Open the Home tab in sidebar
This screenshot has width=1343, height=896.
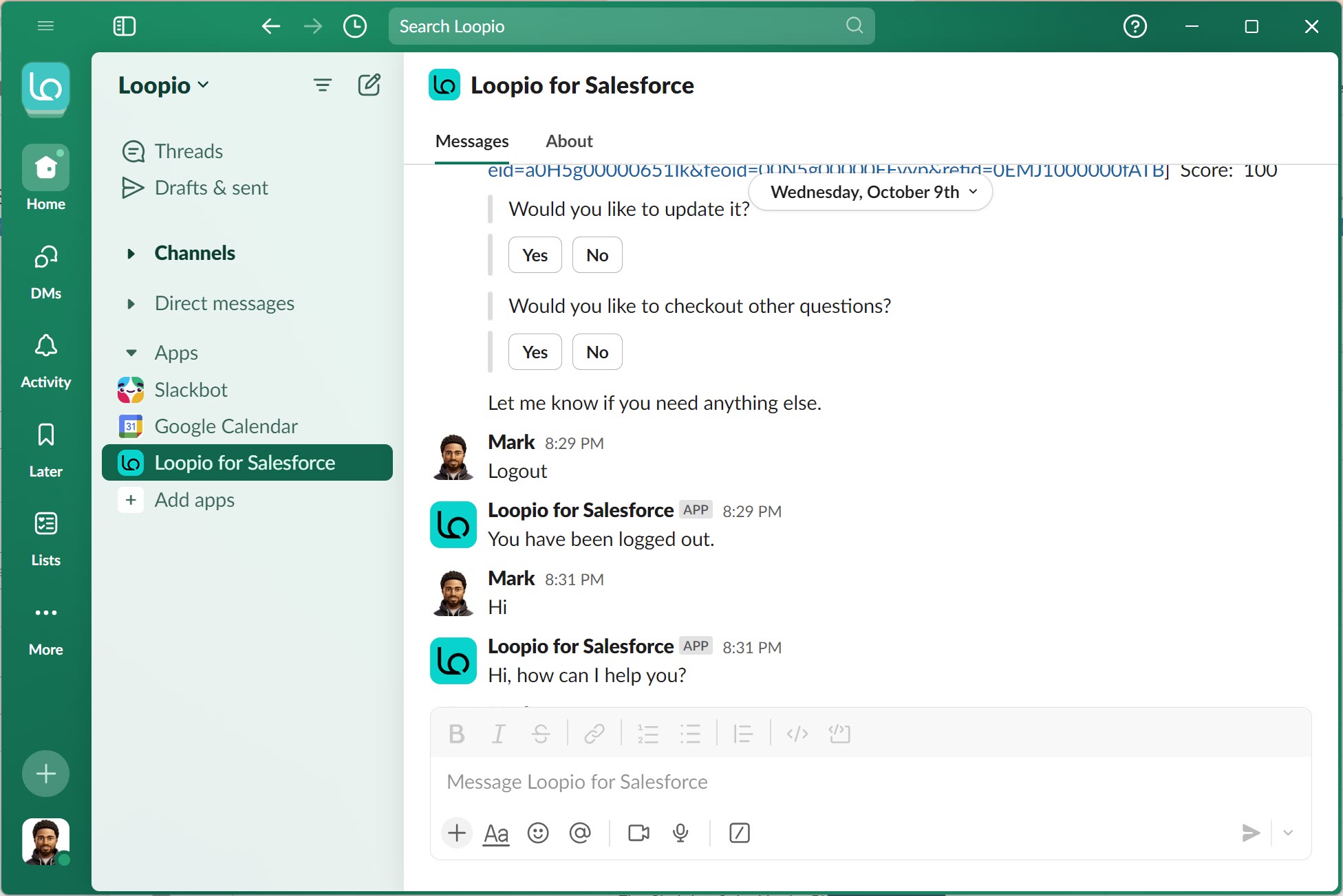coord(45,178)
